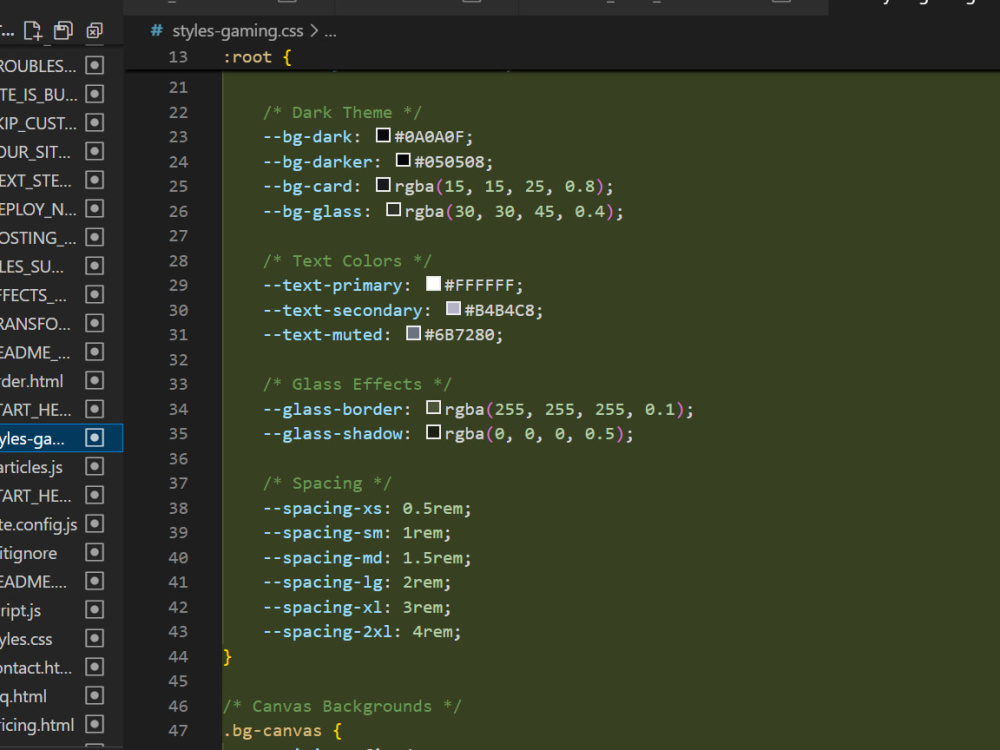The height and width of the screenshot is (750, 1000).
Task: Click the dot icon next to OUR_SIT...
Action: click(x=94, y=151)
